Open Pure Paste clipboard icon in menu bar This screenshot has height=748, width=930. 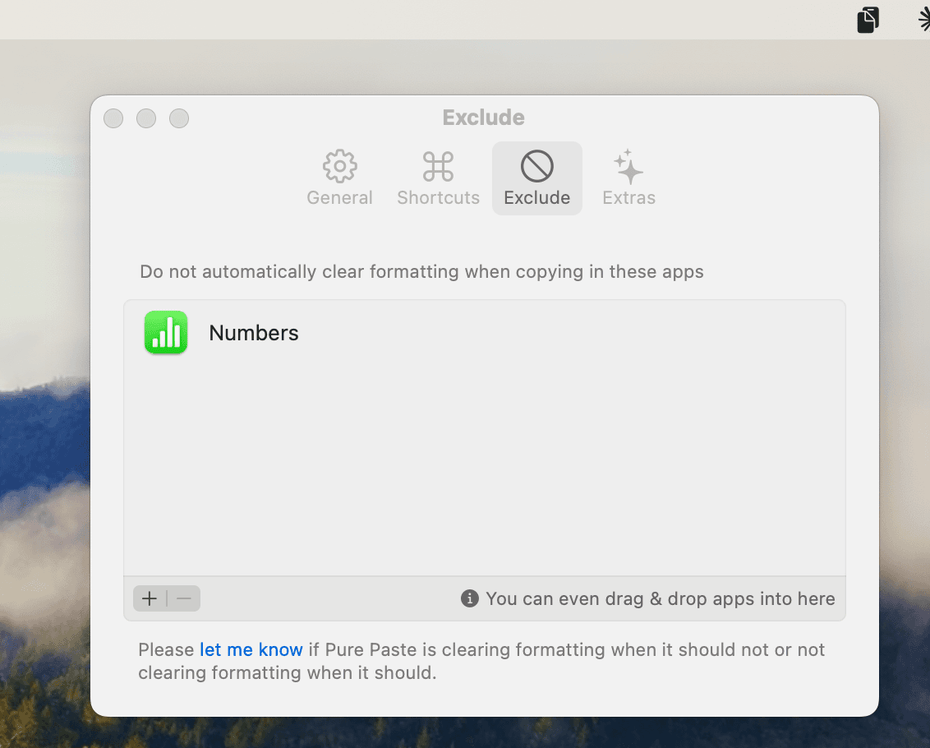click(868, 19)
